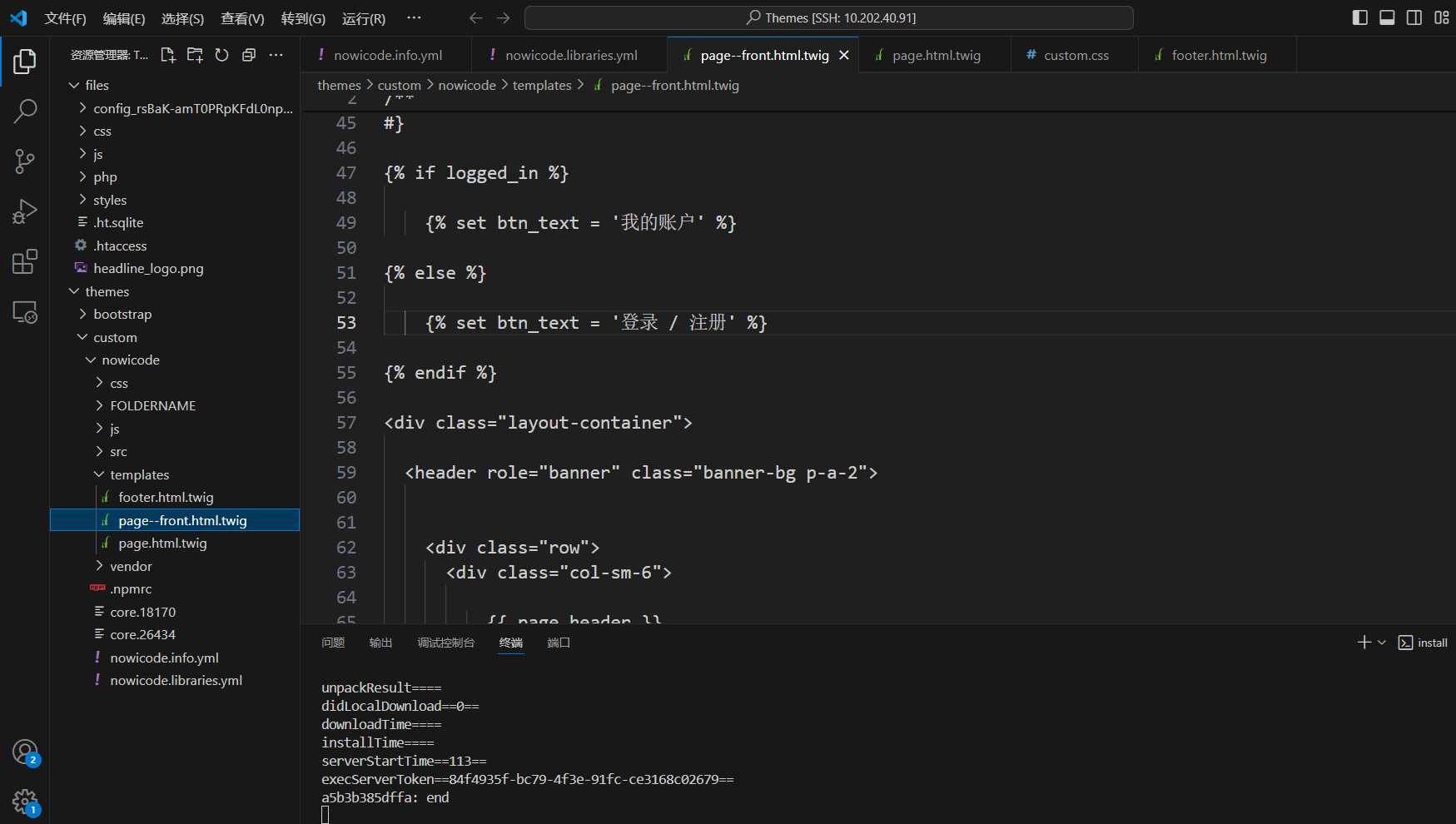This screenshot has width=1456, height=824.
Task: Expand the src folder
Action: [x=175, y=451]
